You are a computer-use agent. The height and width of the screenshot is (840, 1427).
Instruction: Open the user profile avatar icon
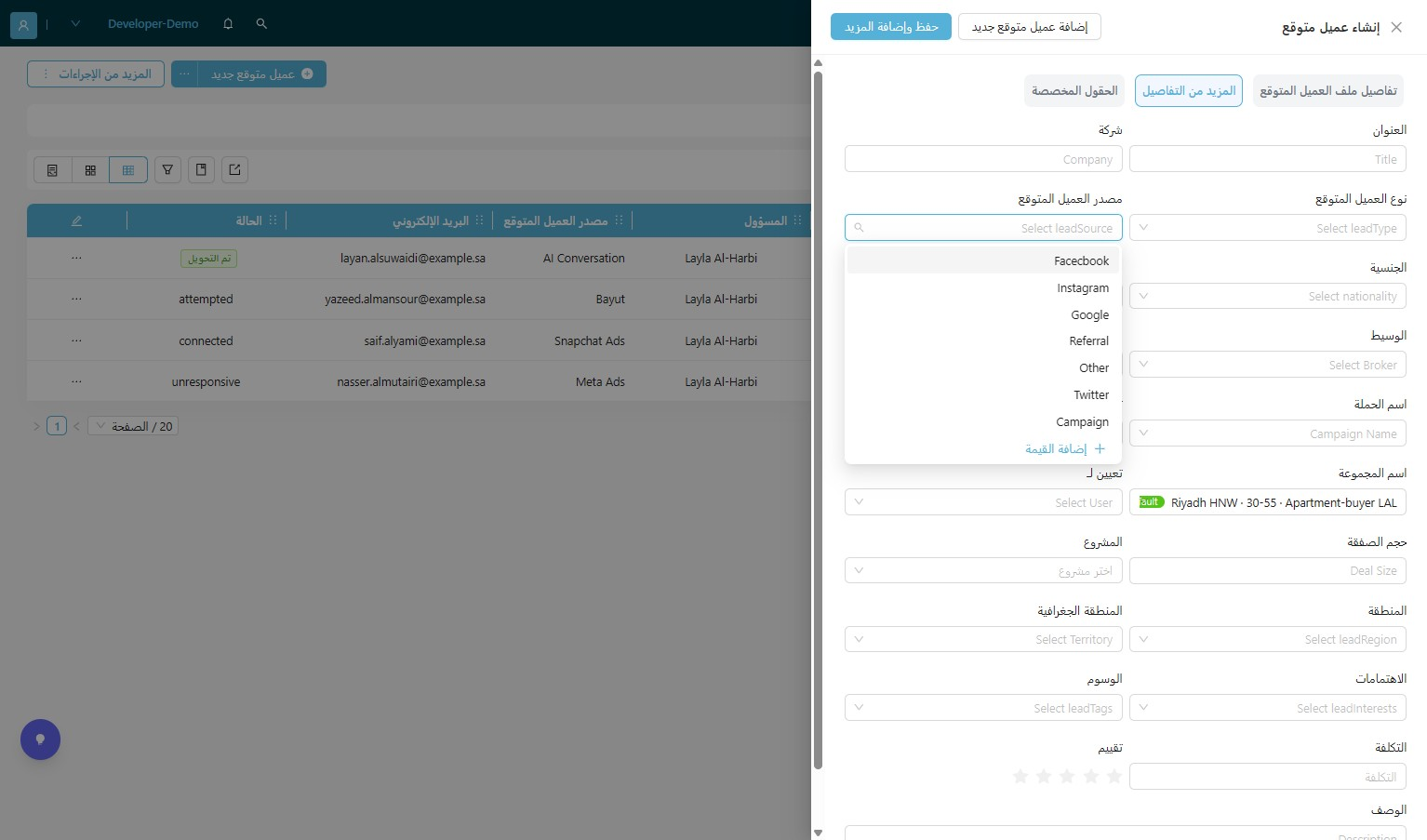pos(23,24)
